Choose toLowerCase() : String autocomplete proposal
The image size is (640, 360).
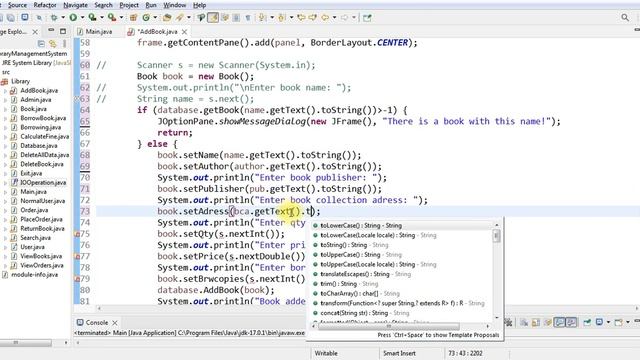tap(402, 225)
